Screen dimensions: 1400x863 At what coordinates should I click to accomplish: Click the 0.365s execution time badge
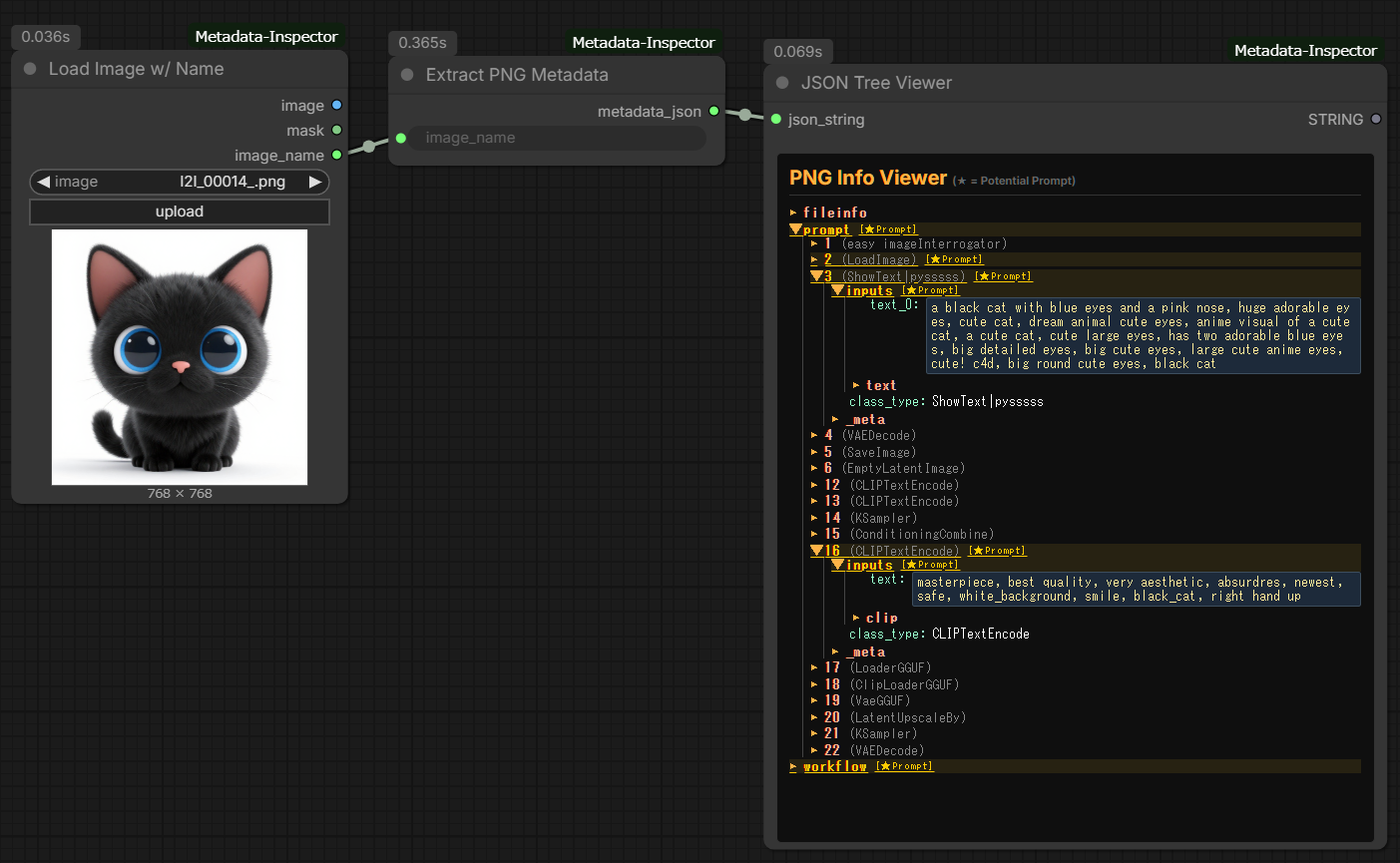[422, 43]
